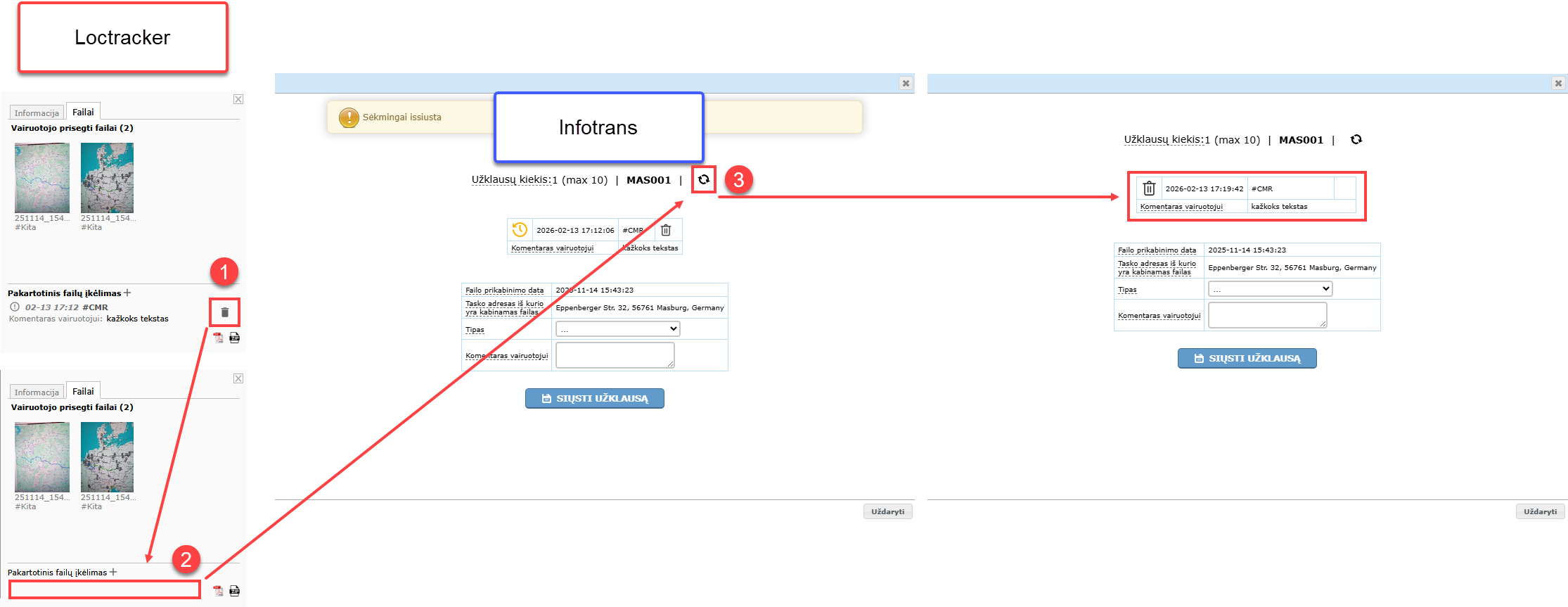1568x607 pixels.
Task: Add repeated file upload in lower Loctracker panel
Action: 113,572
